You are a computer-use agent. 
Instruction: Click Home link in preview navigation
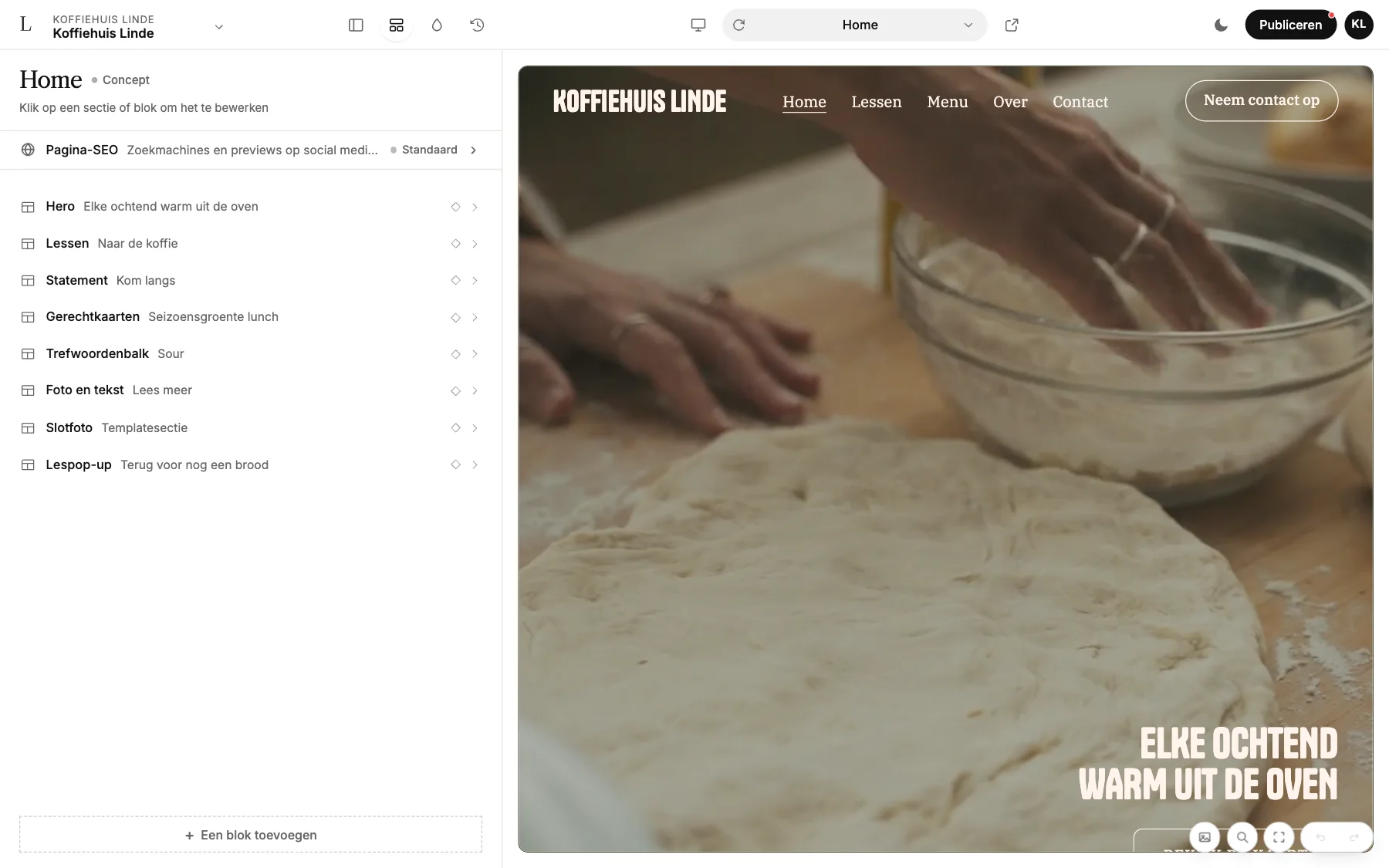804,102
